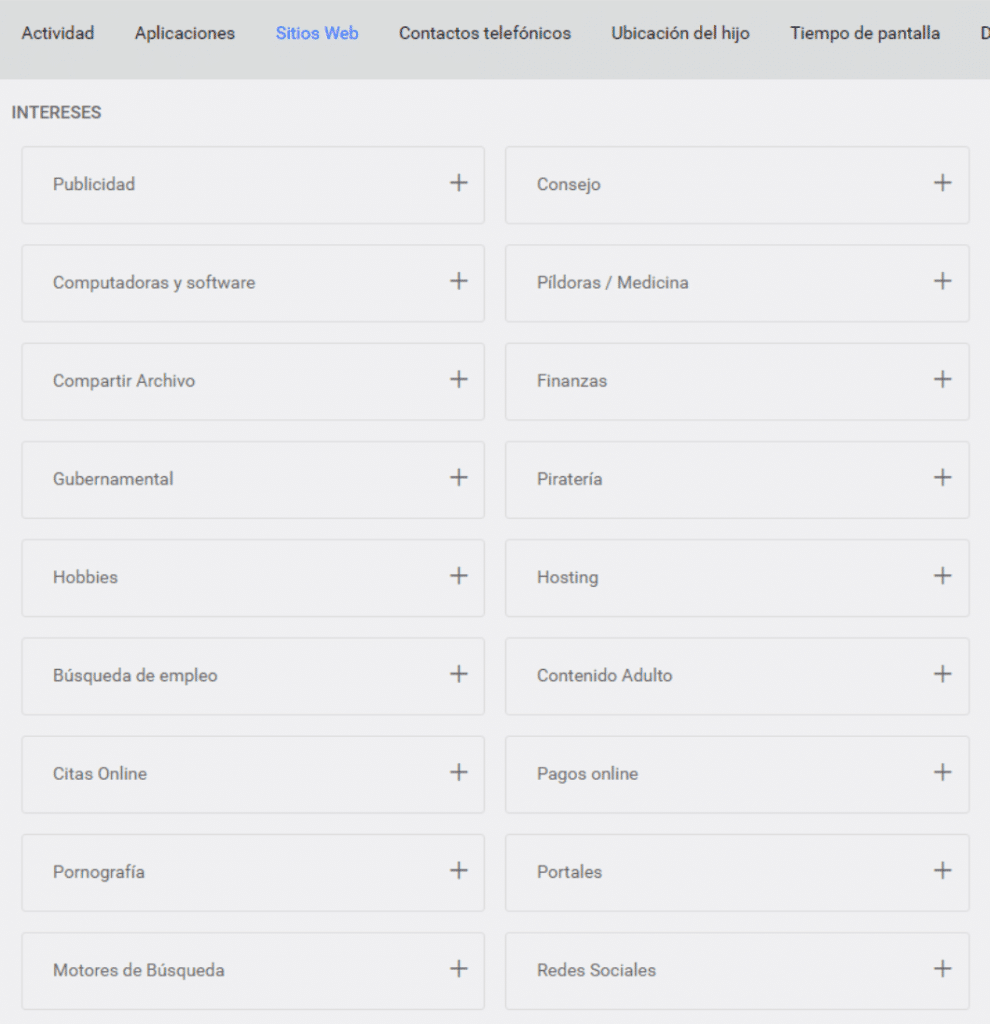990x1024 pixels.
Task: Open the Aplicaciones tab
Action: point(185,33)
